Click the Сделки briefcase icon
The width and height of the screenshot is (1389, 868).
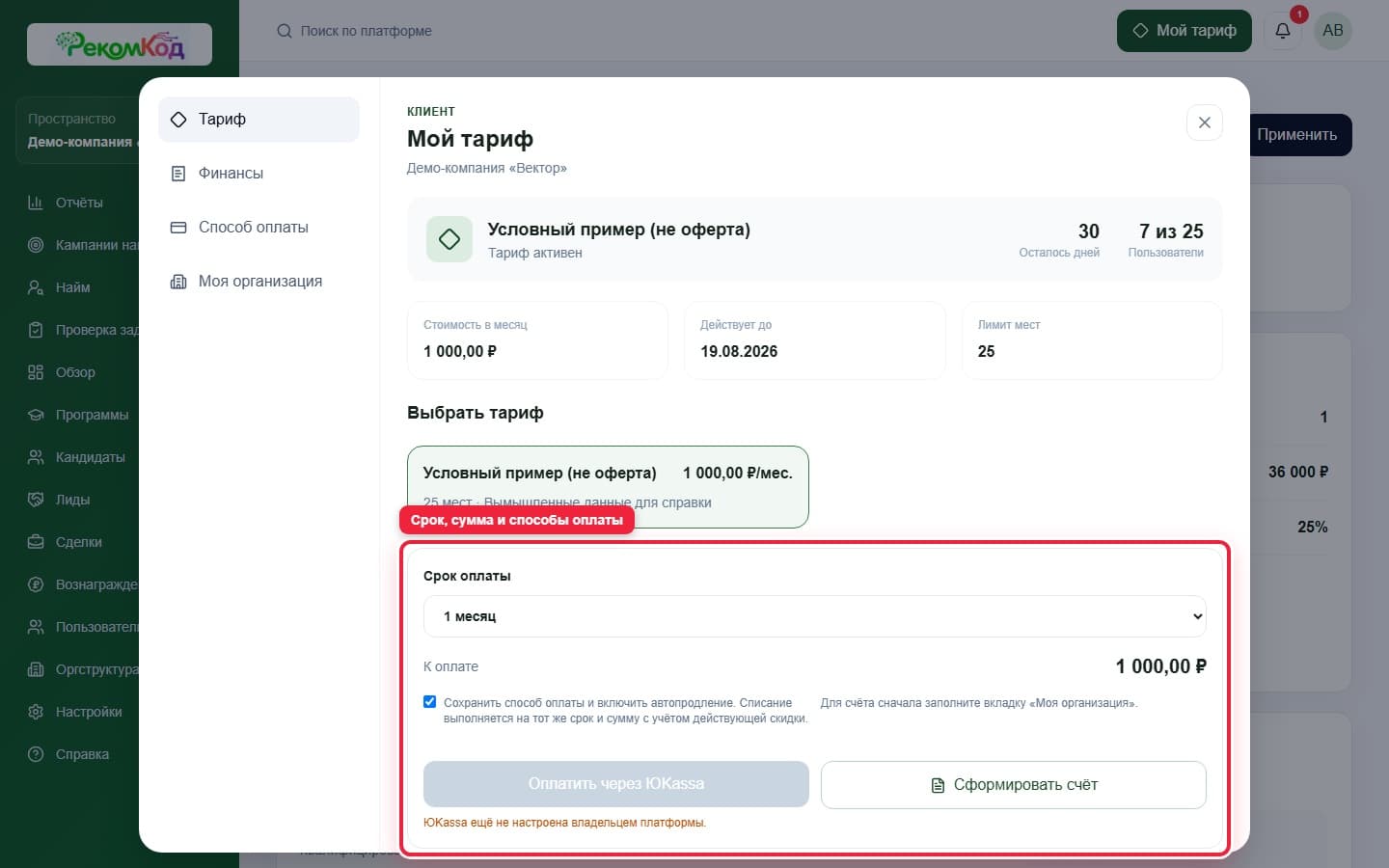(x=36, y=542)
